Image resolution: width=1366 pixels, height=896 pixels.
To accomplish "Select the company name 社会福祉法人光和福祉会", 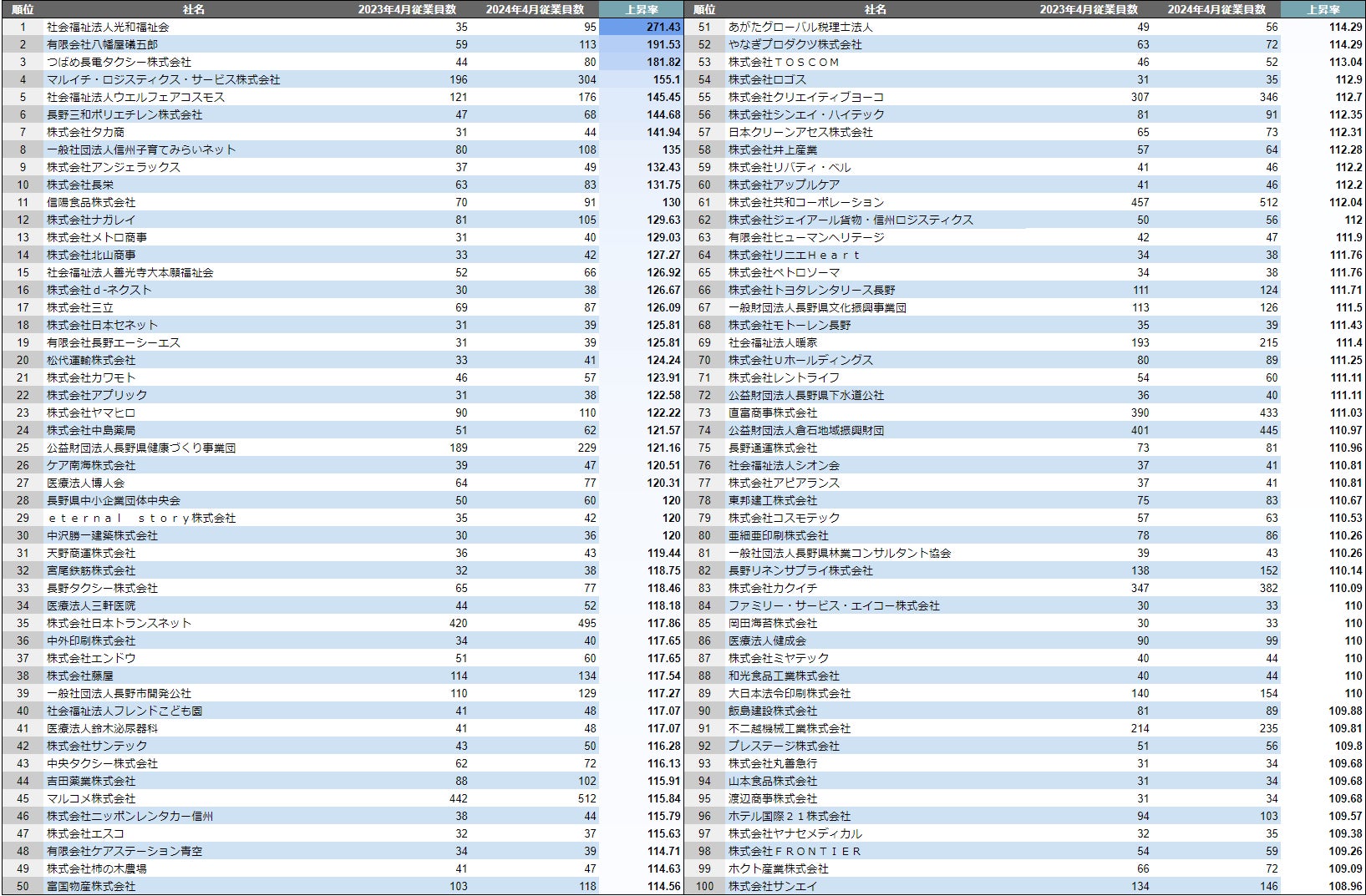I will (108, 27).
